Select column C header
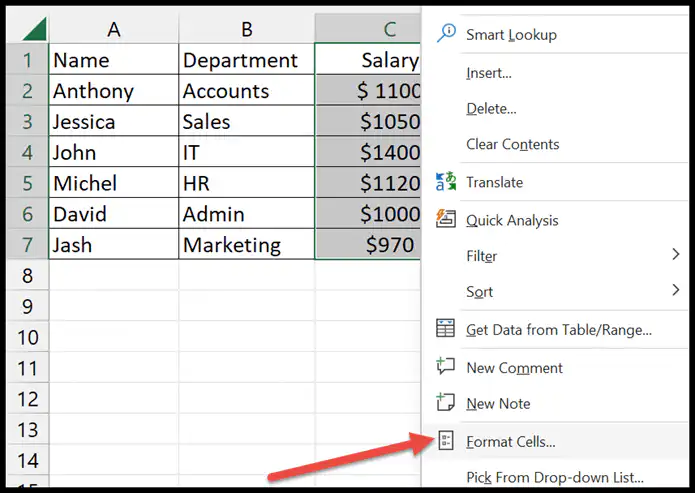695x493 pixels. coord(368,29)
